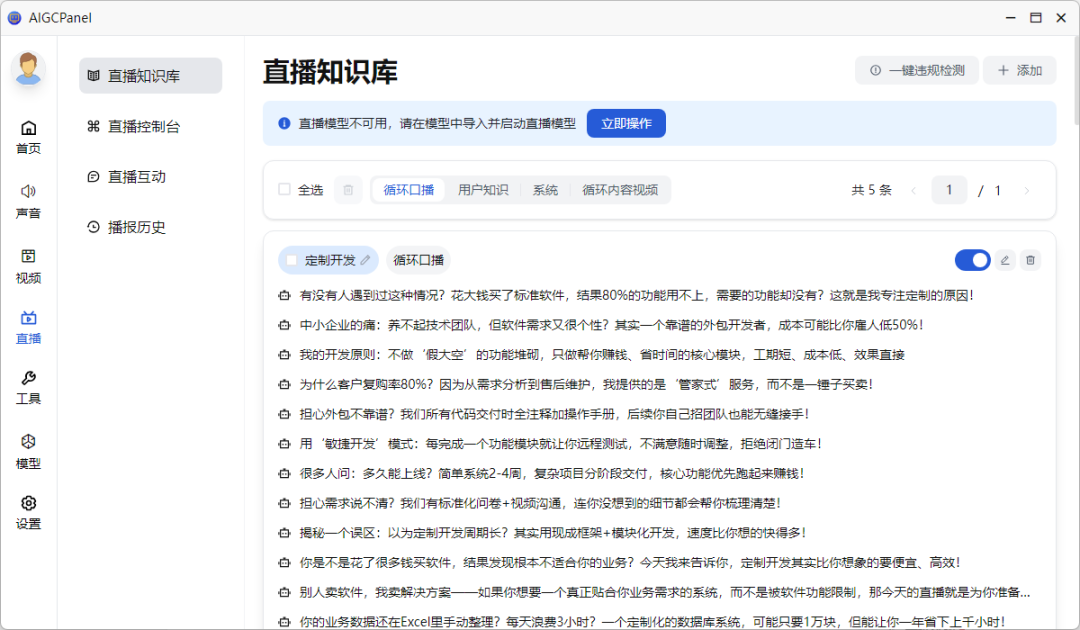The height and width of the screenshot is (630, 1080).
Task: Select the 循环内容视频 tab
Action: click(620, 190)
